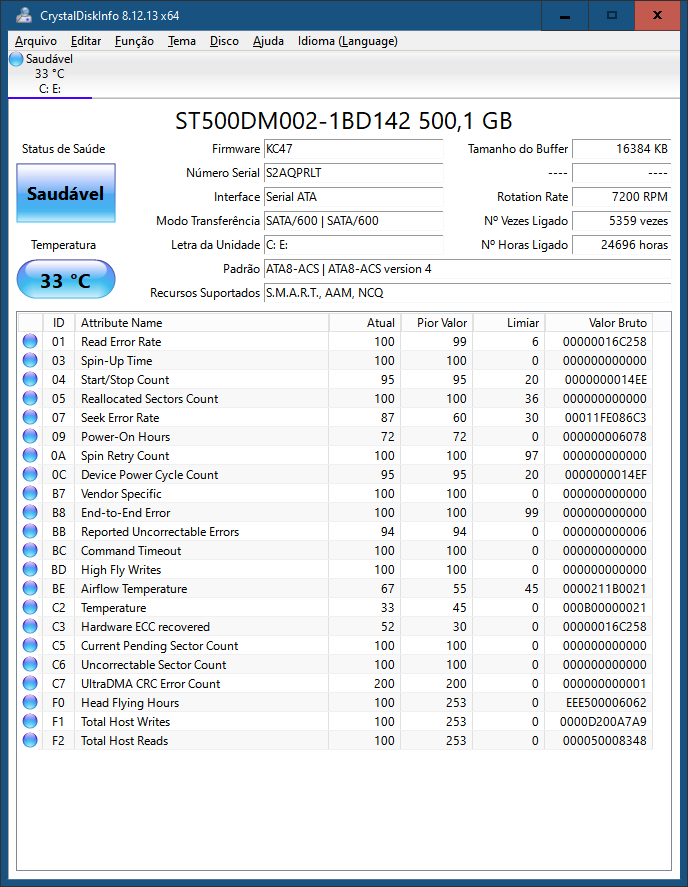Screen dimensions: 688x887
Task: Open the Ajuda menu
Action: [x=268, y=41]
